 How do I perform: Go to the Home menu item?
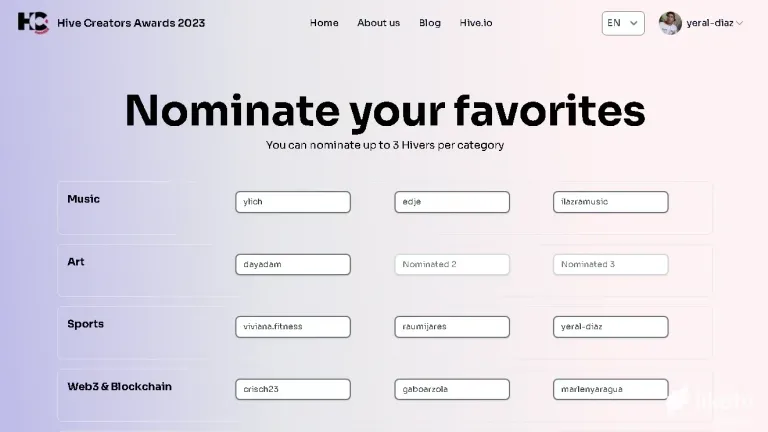tap(324, 23)
